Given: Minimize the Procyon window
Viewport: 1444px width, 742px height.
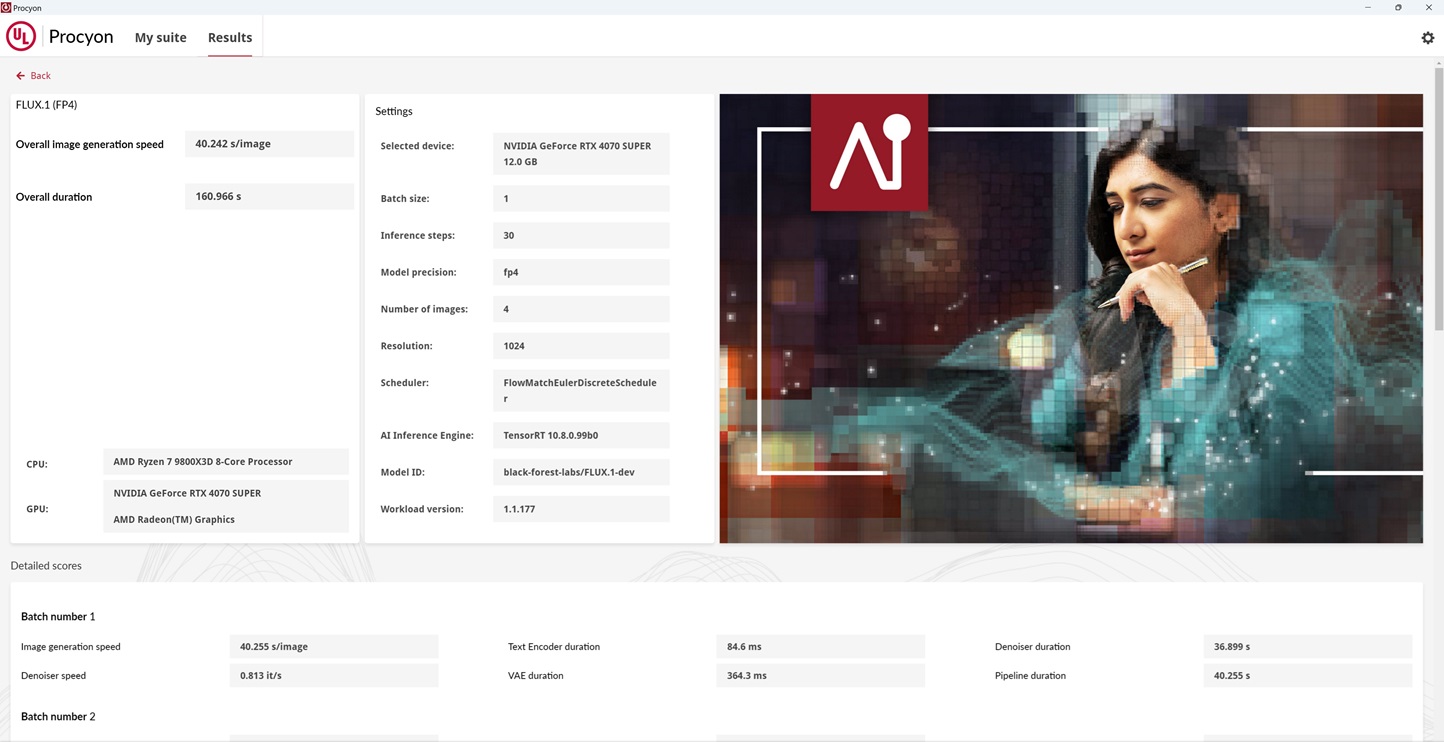Looking at the screenshot, I should point(1368,7).
